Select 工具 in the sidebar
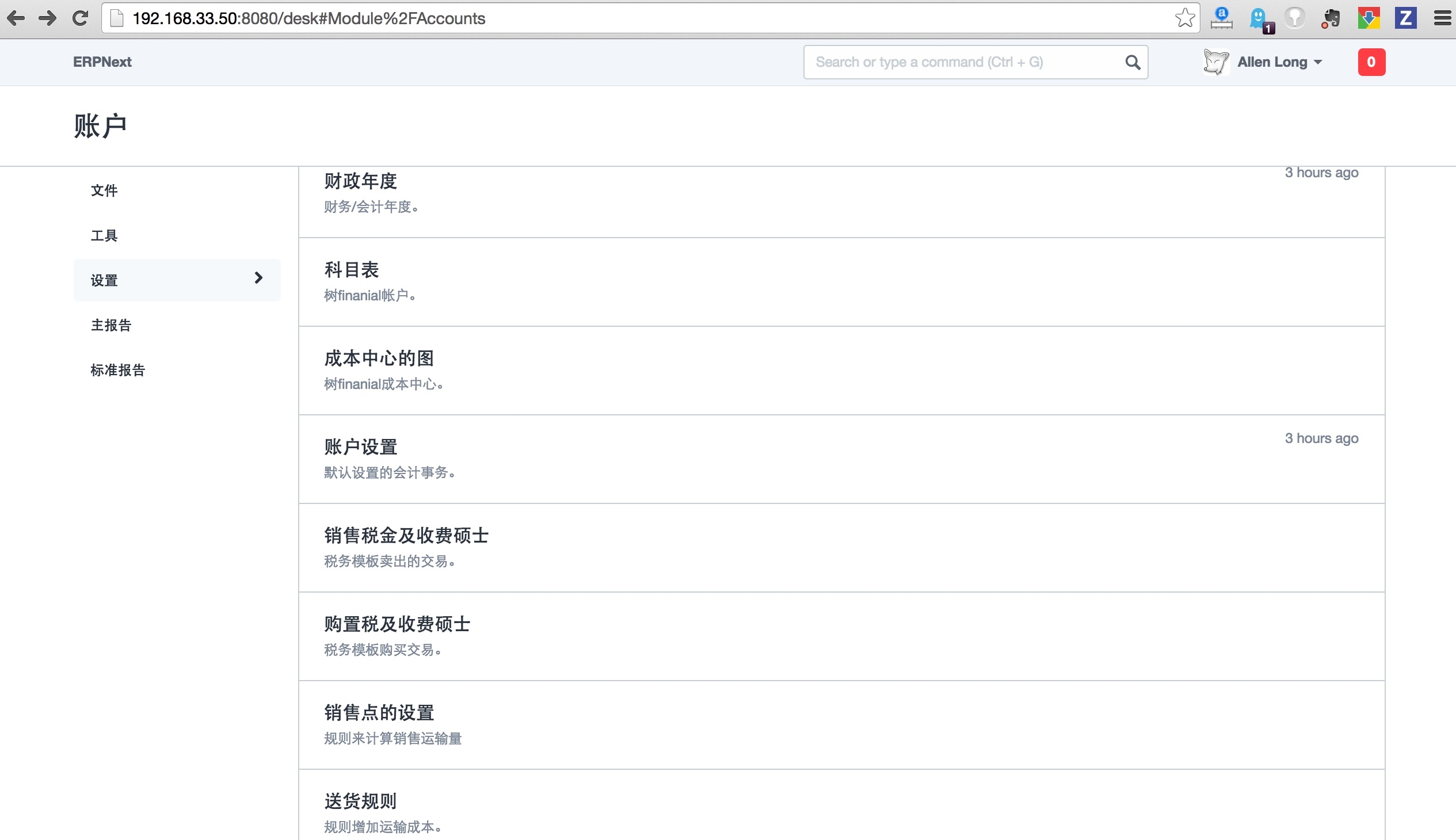1456x840 pixels. tap(105, 235)
